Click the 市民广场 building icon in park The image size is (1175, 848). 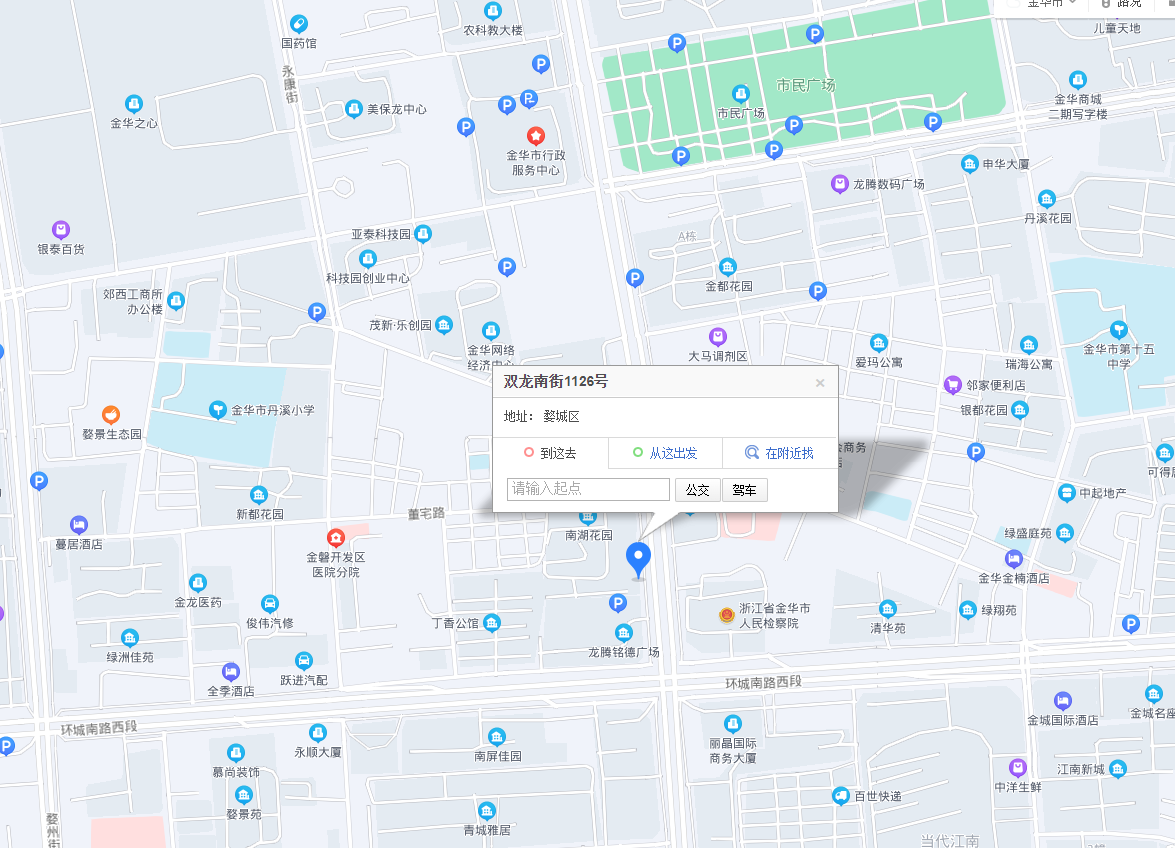[740, 94]
